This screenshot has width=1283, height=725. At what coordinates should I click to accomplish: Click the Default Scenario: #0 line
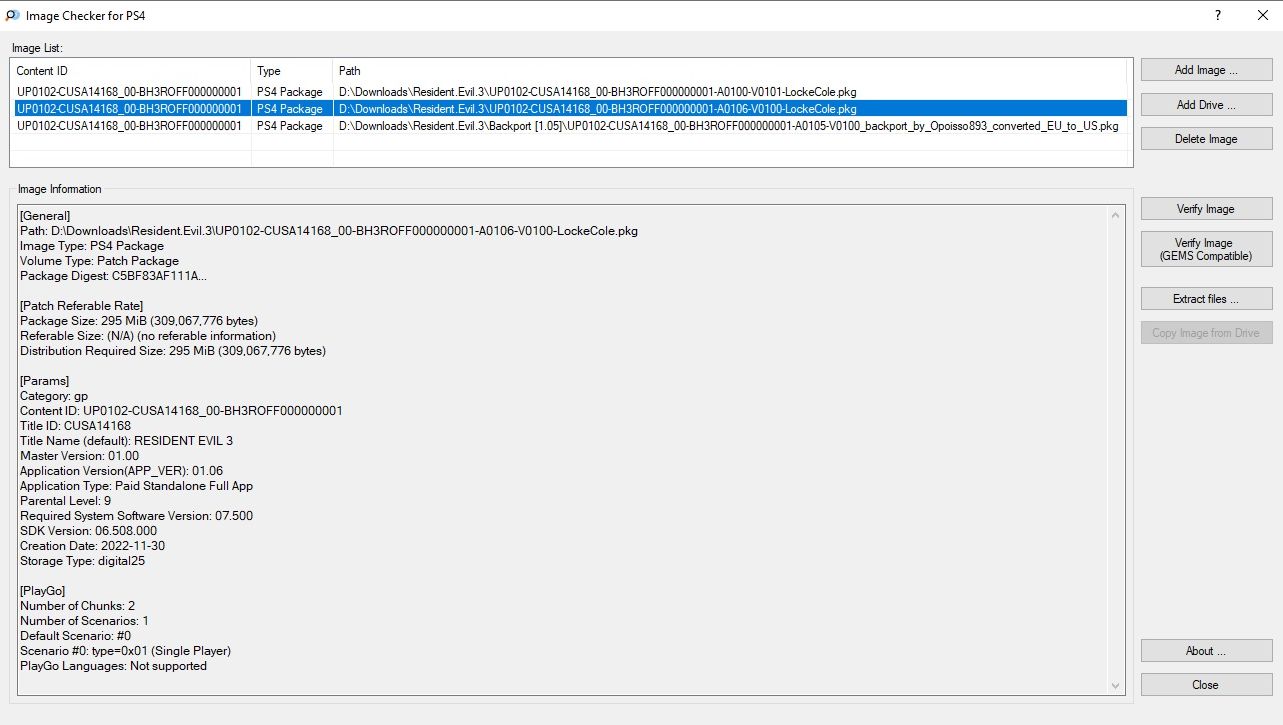click(75, 636)
